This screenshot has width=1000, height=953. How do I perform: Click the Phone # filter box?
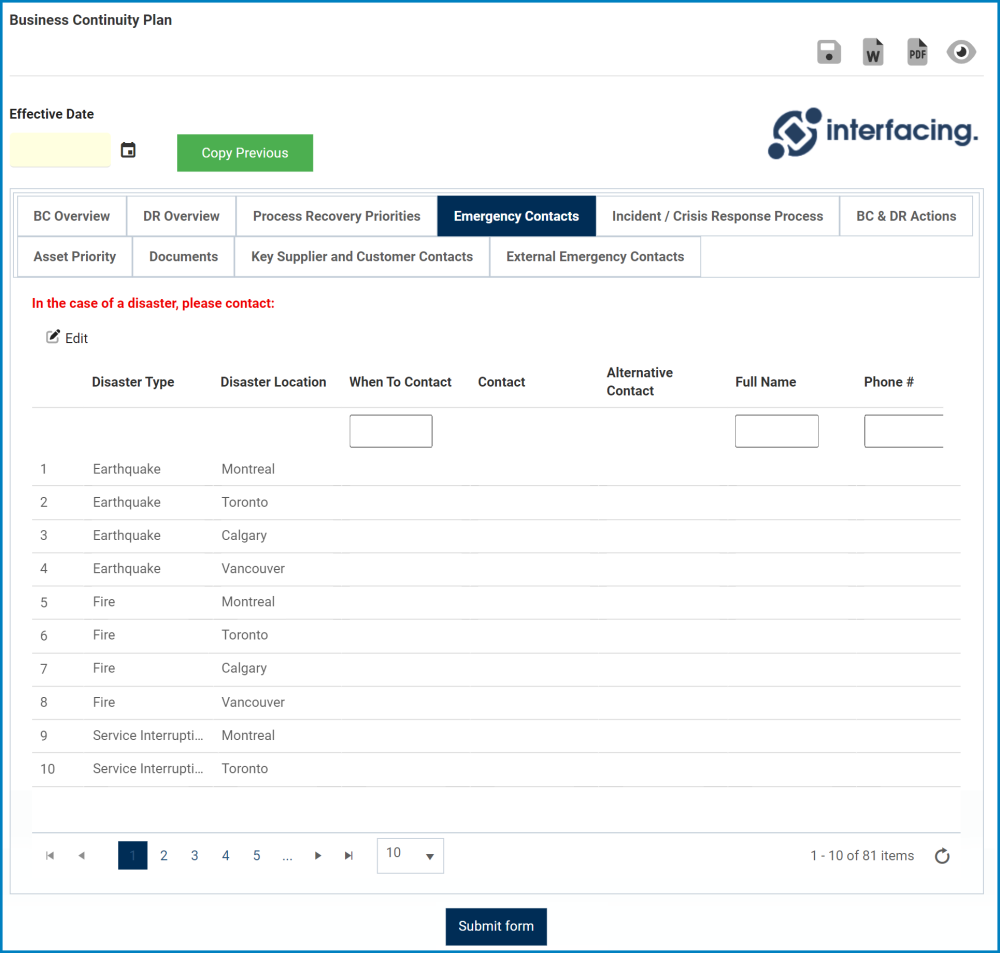pyautogui.click(x=904, y=431)
